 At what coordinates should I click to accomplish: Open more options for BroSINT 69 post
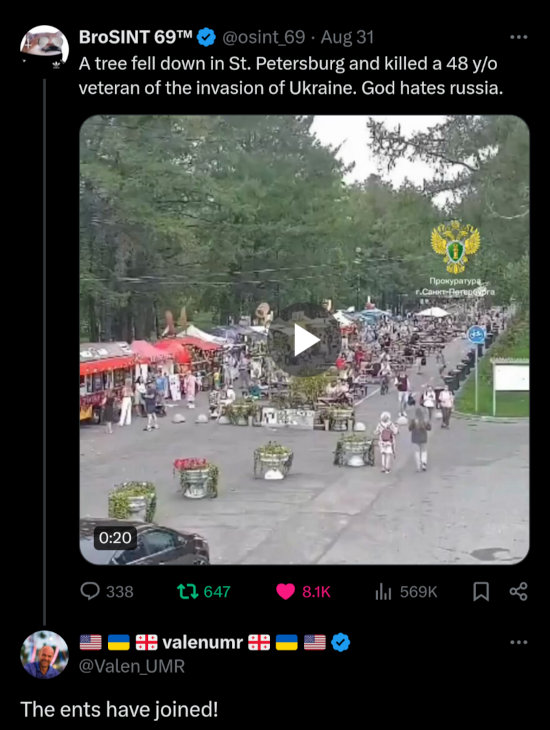point(518,37)
